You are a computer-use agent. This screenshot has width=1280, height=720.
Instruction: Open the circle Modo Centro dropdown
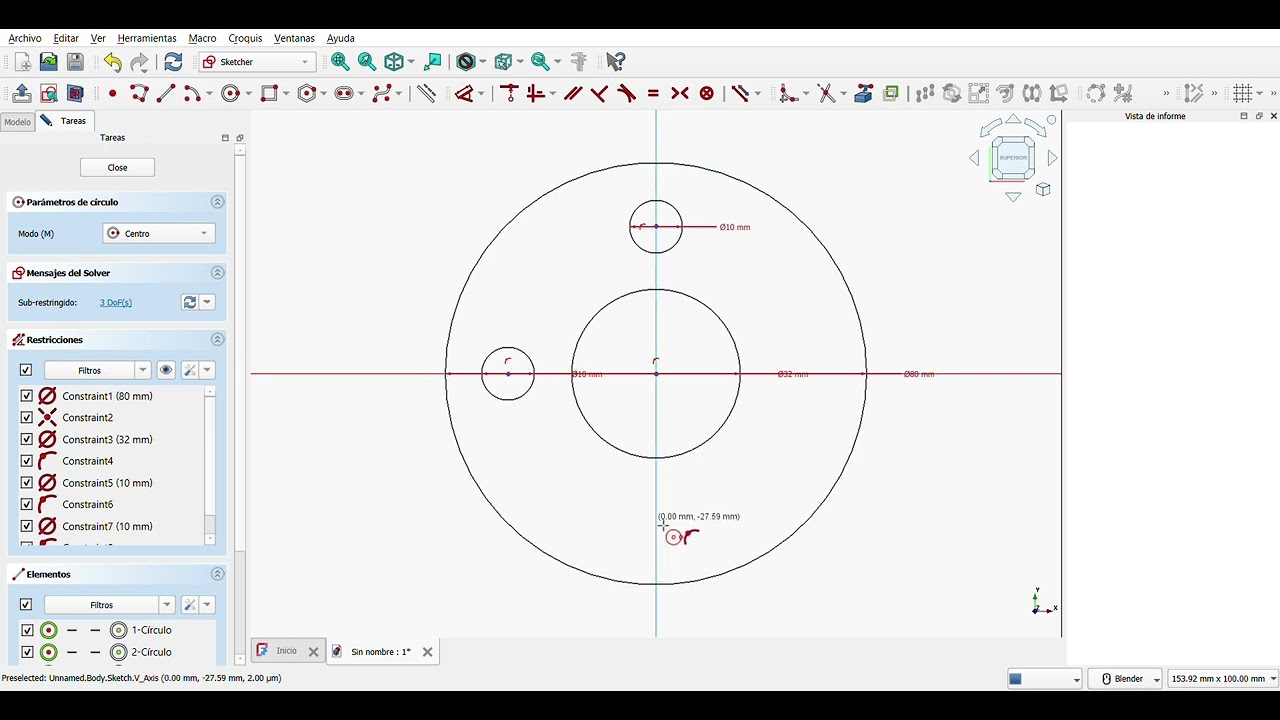tap(159, 234)
